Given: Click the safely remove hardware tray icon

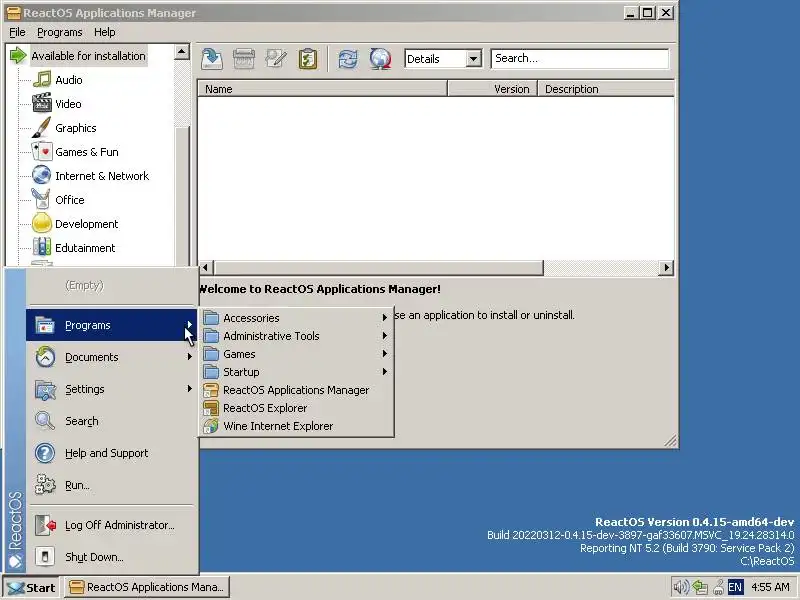Looking at the screenshot, I should (x=718, y=587).
